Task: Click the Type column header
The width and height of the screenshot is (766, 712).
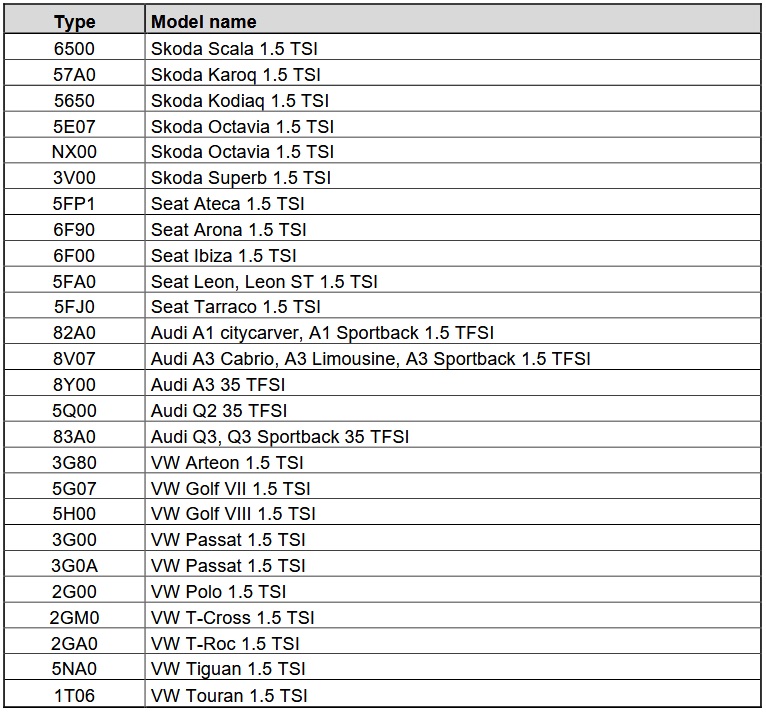Action: pyautogui.click(x=74, y=21)
